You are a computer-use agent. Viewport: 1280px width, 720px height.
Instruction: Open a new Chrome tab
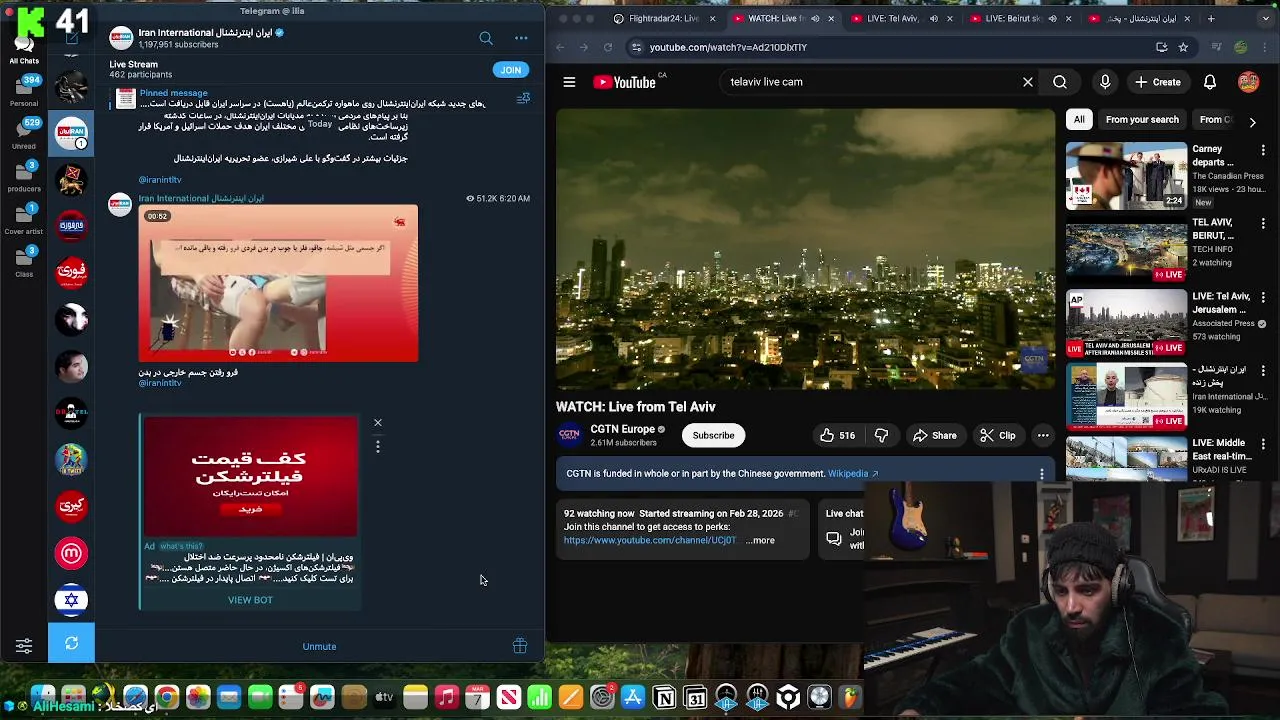pos(1211,18)
